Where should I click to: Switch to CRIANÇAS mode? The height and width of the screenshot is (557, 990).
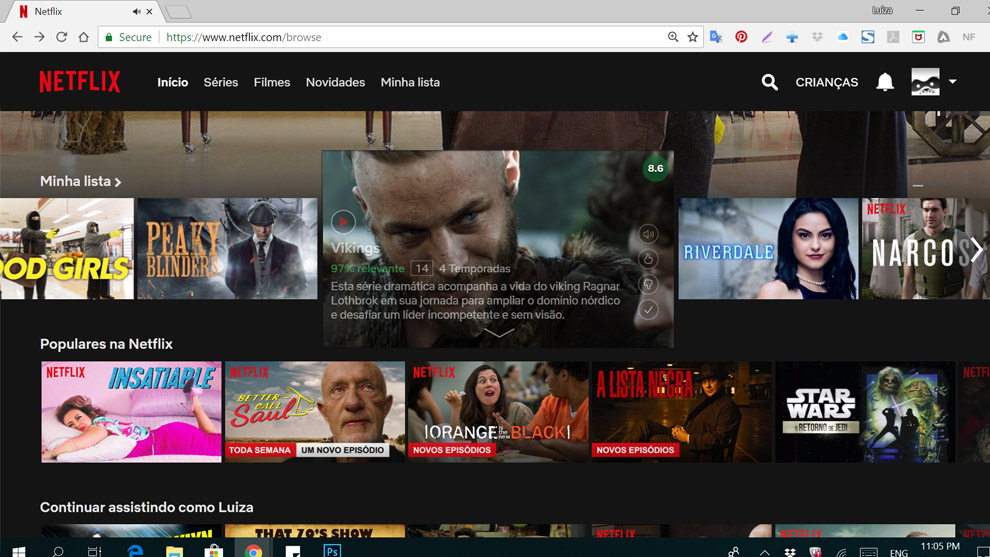[x=826, y=82]
